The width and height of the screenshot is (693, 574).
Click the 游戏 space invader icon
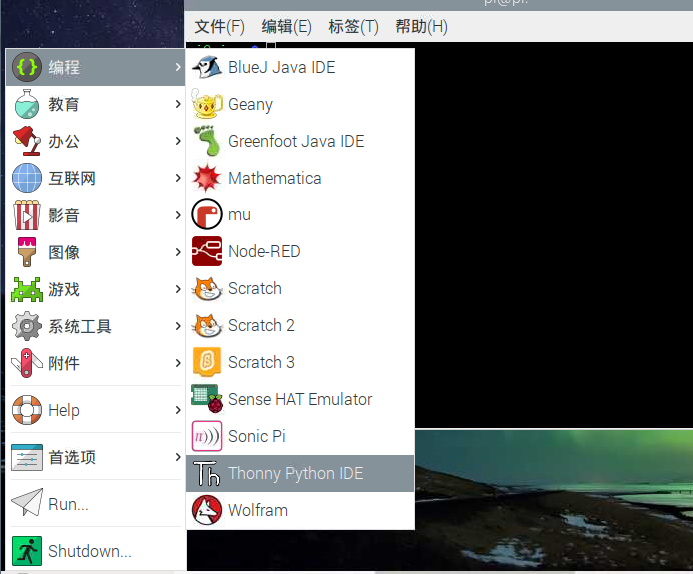coord(27,289)
